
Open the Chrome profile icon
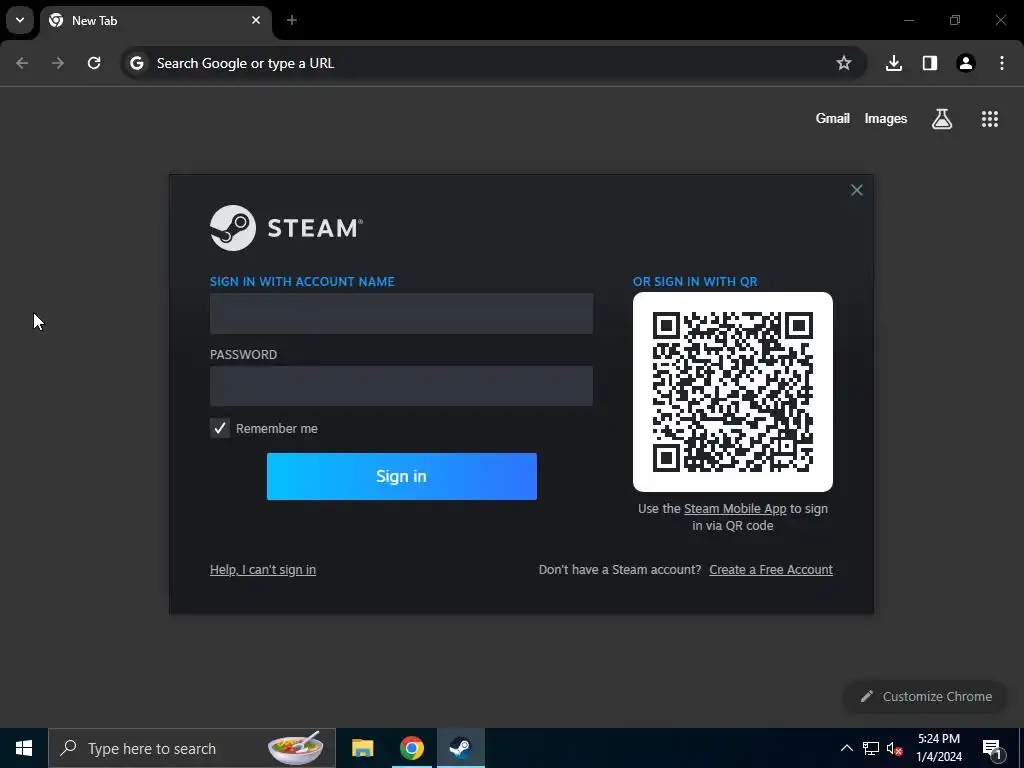(x=966, y=63)
